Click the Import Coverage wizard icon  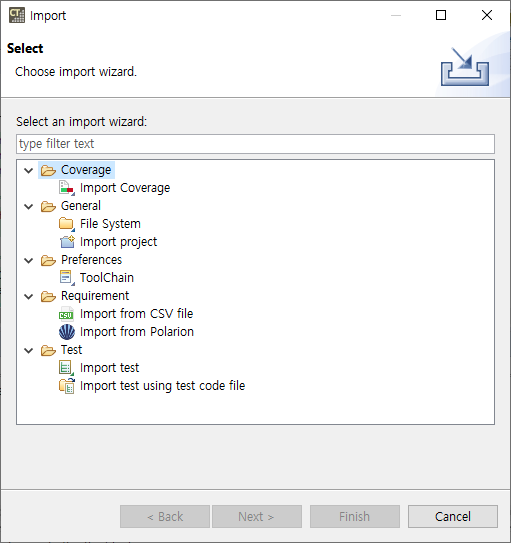coord(67,188)
